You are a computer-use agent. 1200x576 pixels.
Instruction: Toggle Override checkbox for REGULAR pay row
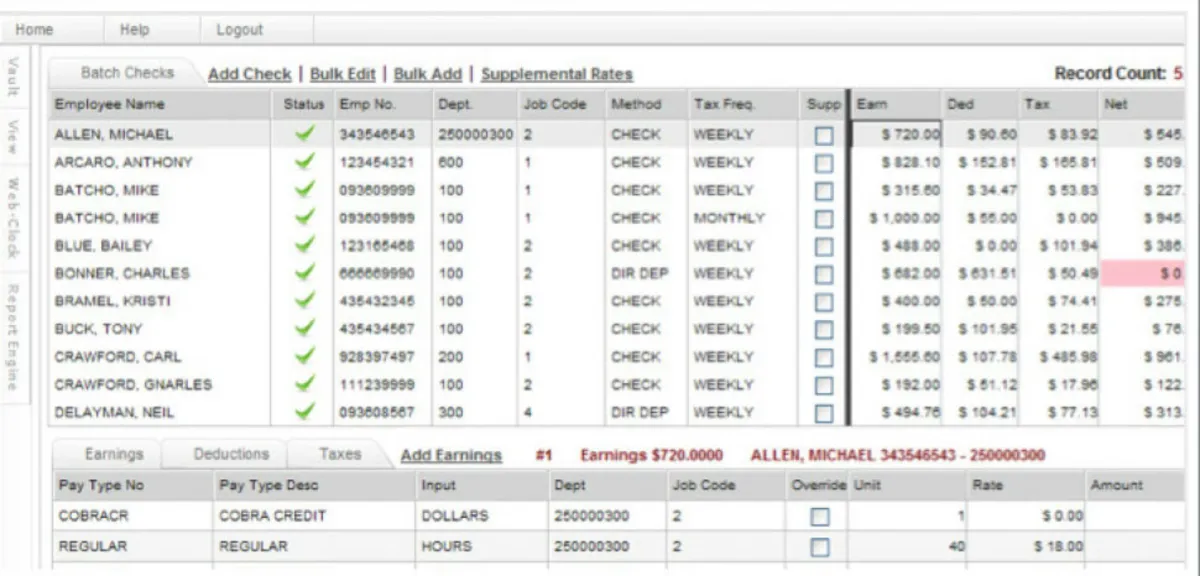[819, 547]
